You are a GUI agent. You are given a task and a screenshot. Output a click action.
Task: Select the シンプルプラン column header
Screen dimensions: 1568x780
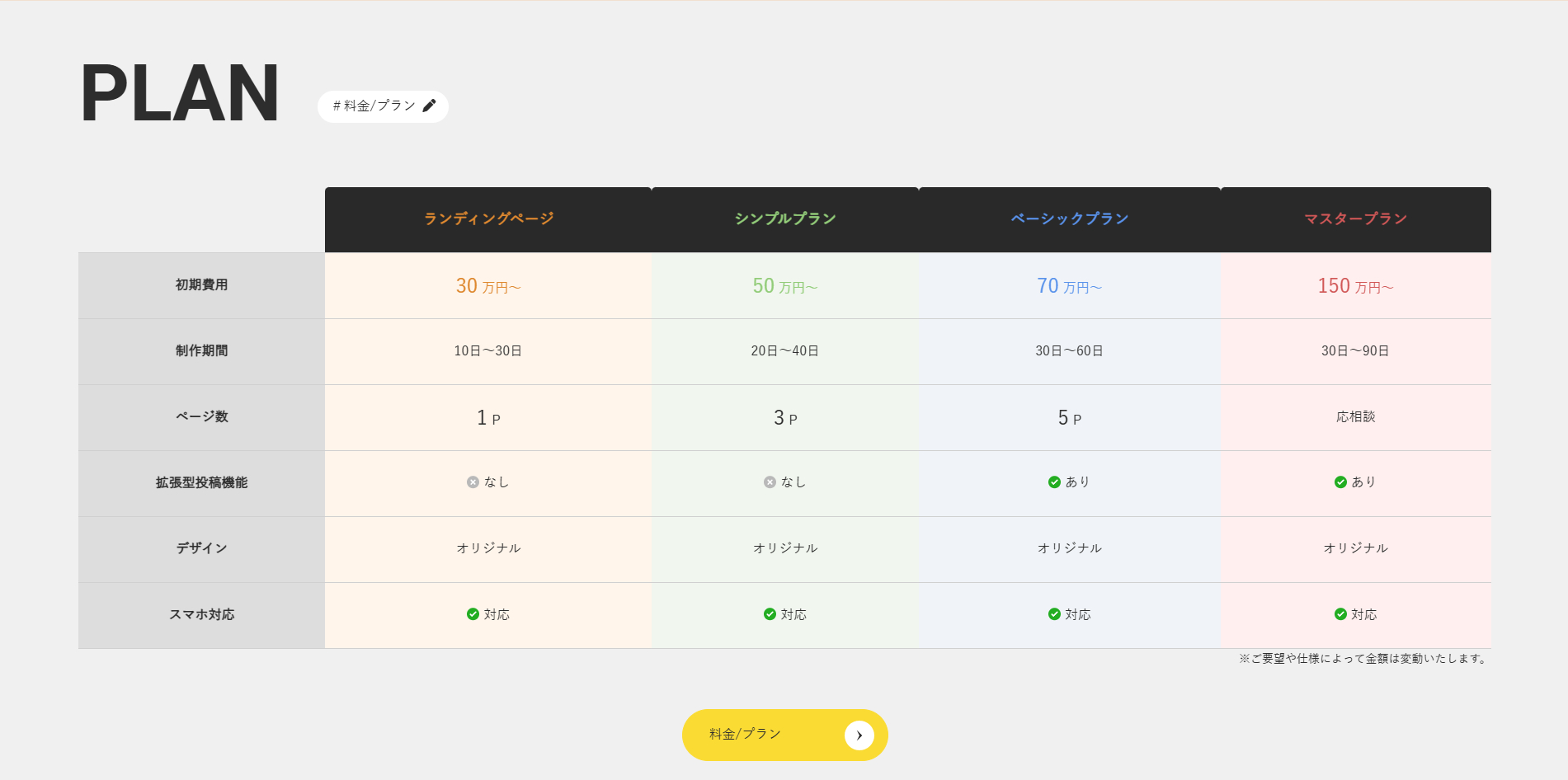point(785,219)
